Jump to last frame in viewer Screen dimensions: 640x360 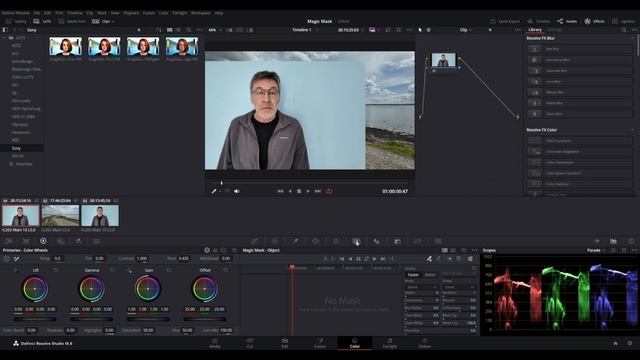coord(318,191)
